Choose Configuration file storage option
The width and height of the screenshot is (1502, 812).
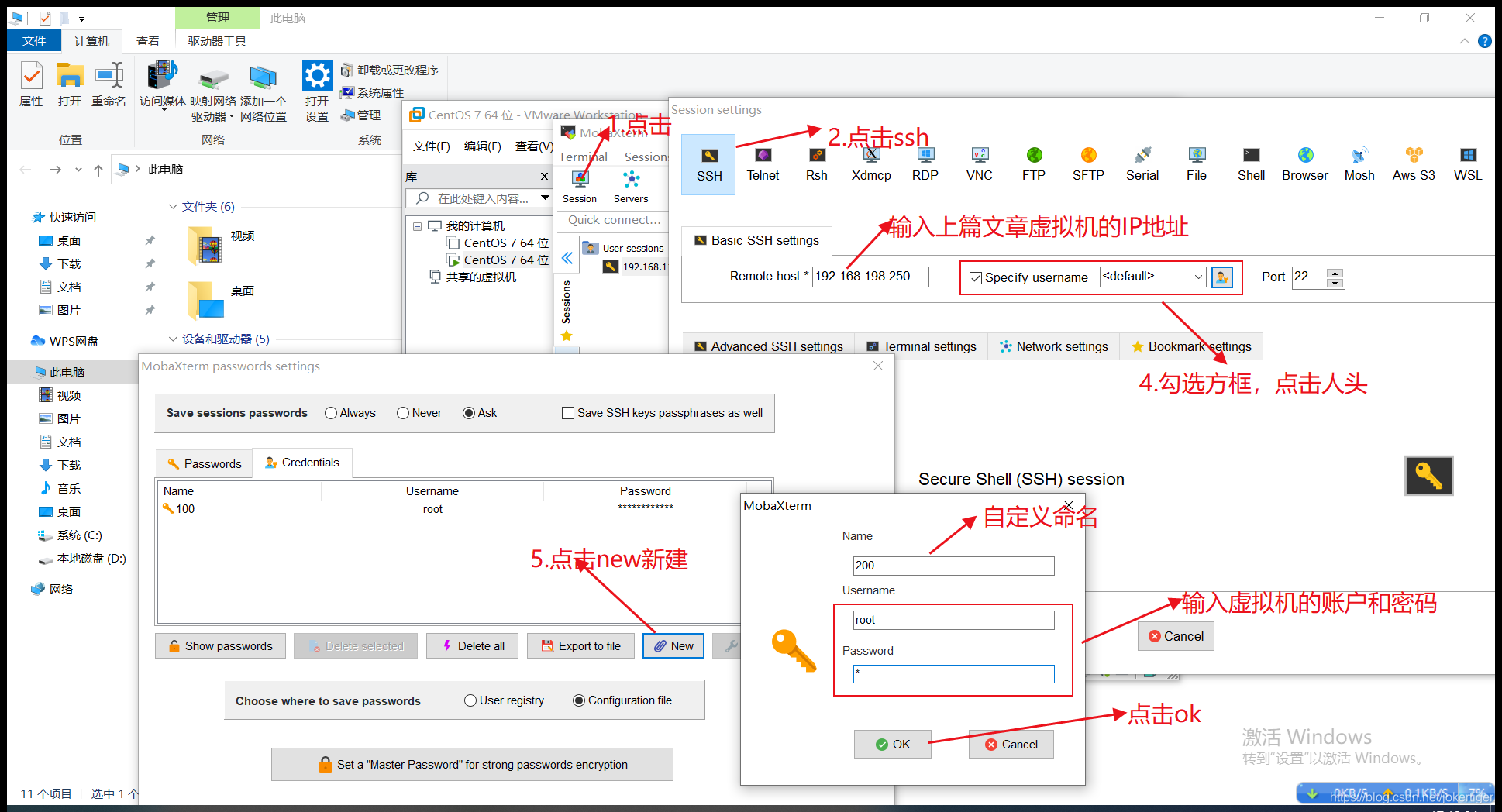point(579,700)
